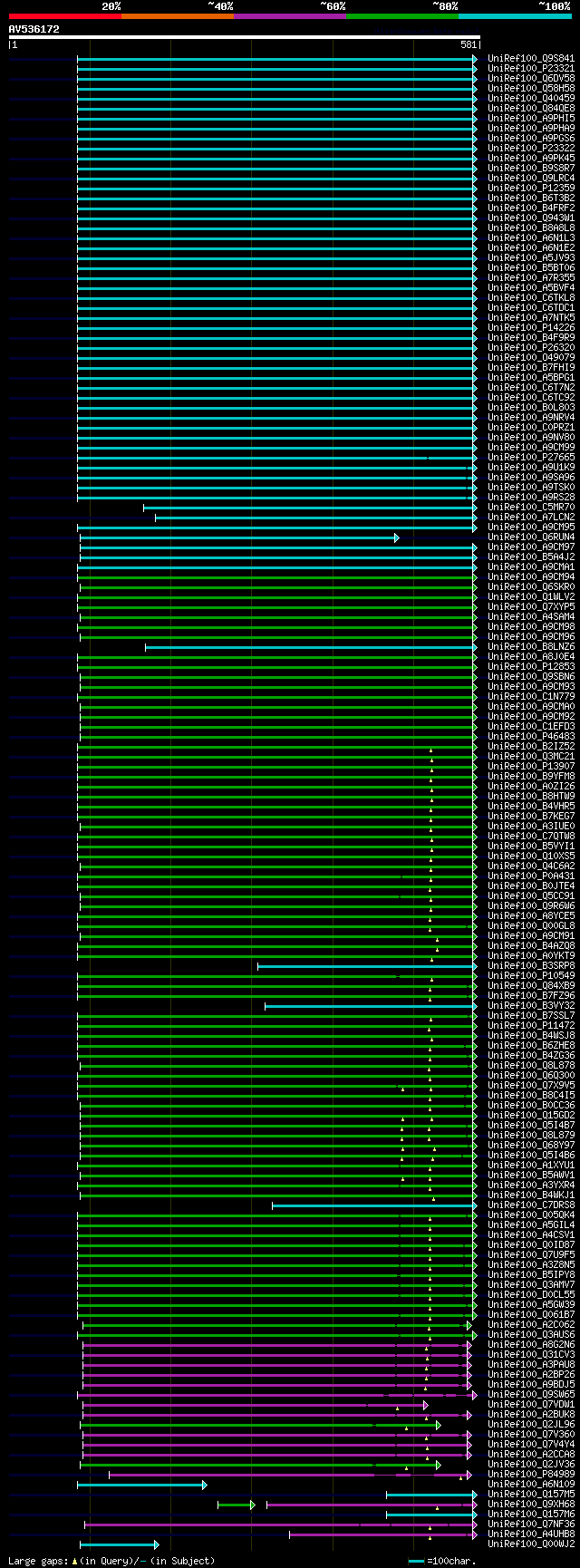Viewport: 580px width, 1568px height.
Task: Open the hit UniRef100_Q10XS5
Action: pos(531,856)
